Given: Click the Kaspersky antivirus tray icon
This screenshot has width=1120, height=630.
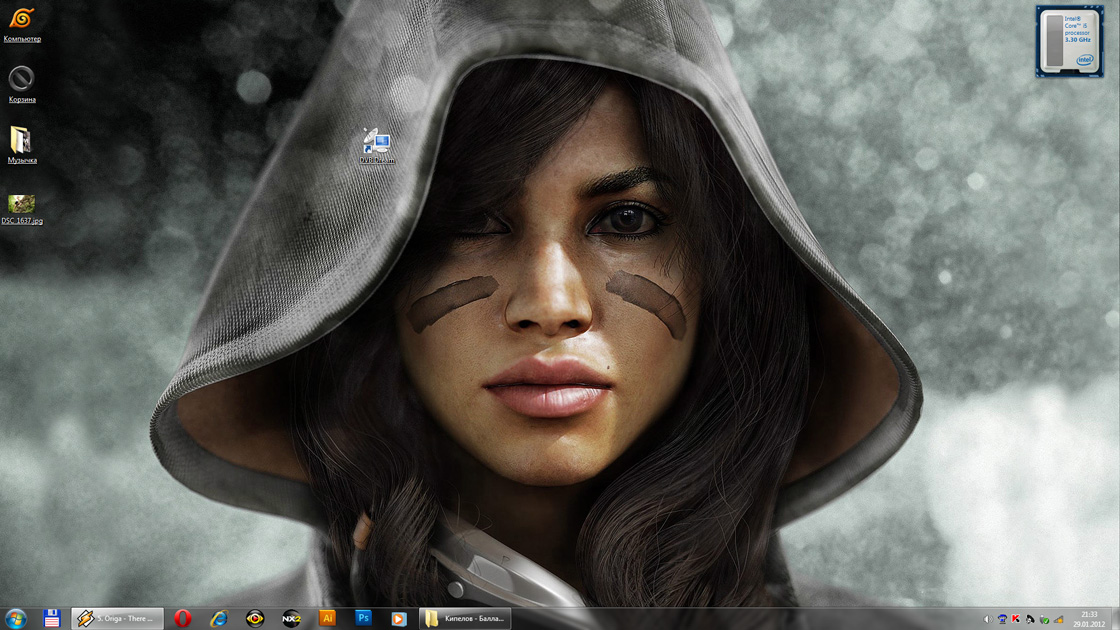Looking at the screenshot, I should click(x=1016, y=620).
